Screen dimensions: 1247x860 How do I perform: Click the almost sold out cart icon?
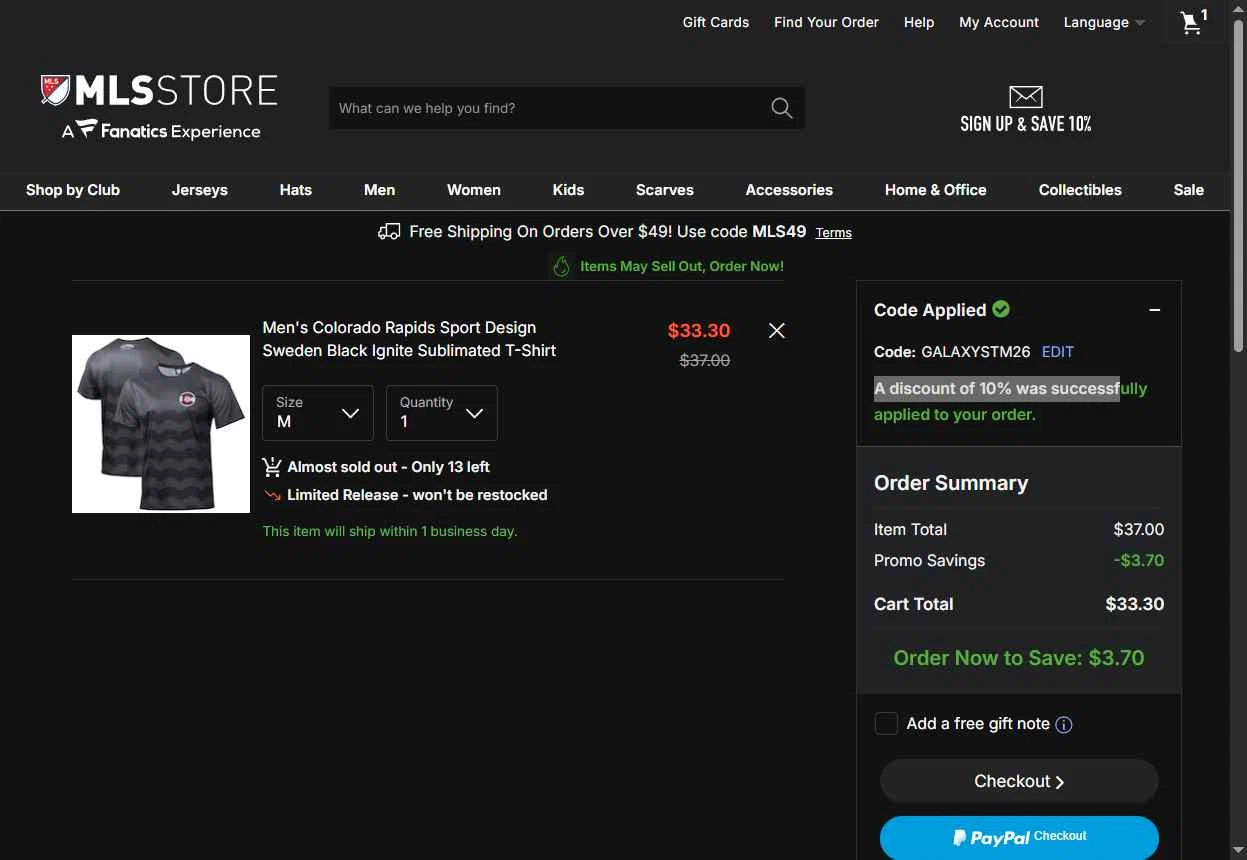point(272,467)
